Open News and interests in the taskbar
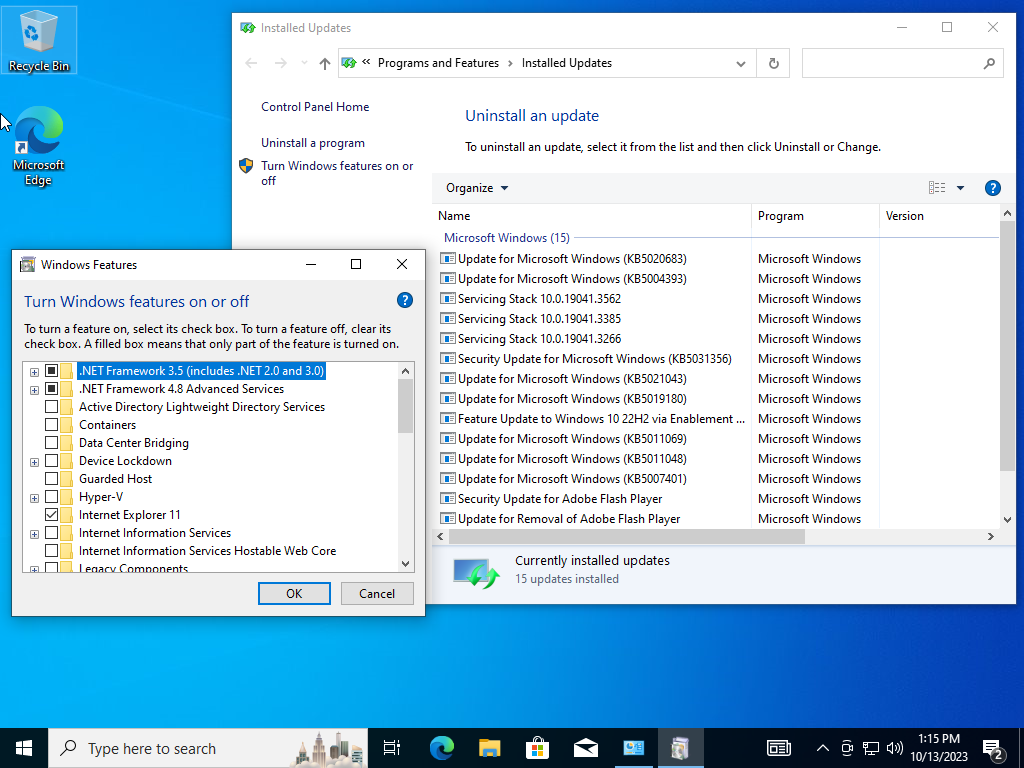Screen dimensions: 1024x768 pyautogui.click(x=778, y=748)
